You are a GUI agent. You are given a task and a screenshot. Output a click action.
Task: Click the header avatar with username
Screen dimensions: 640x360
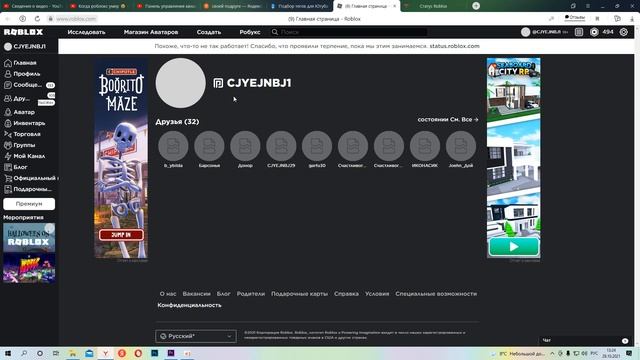(544, 32)
